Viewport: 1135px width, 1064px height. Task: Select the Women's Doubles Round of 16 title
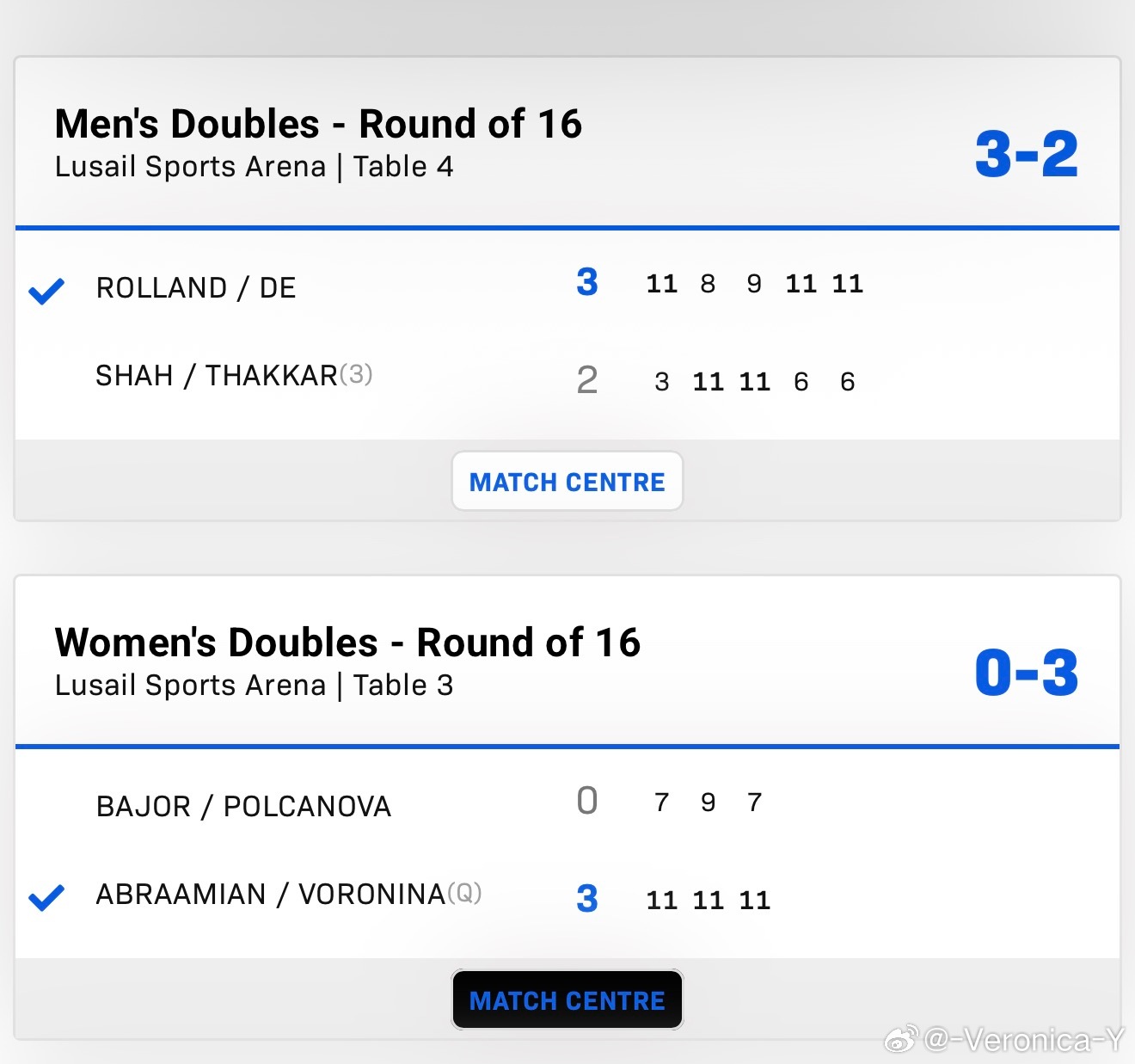click(347, 643)
